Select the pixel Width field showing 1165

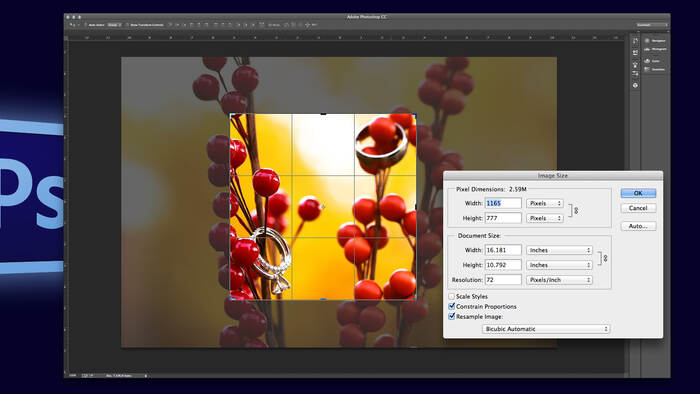click(503, 203)
